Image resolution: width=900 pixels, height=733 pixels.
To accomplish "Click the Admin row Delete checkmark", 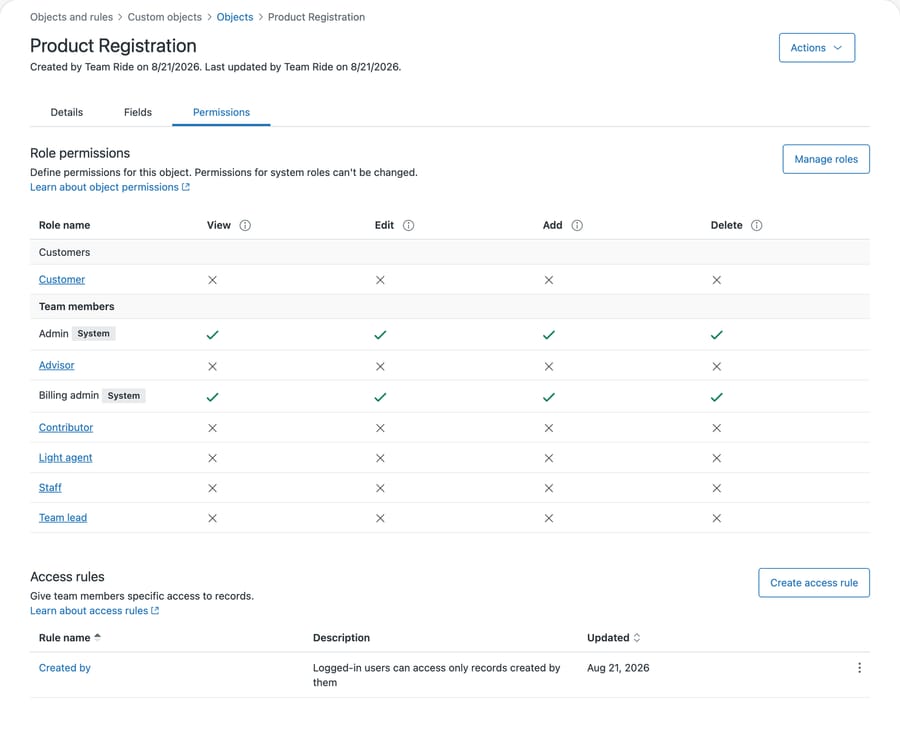I will [716, 335].
